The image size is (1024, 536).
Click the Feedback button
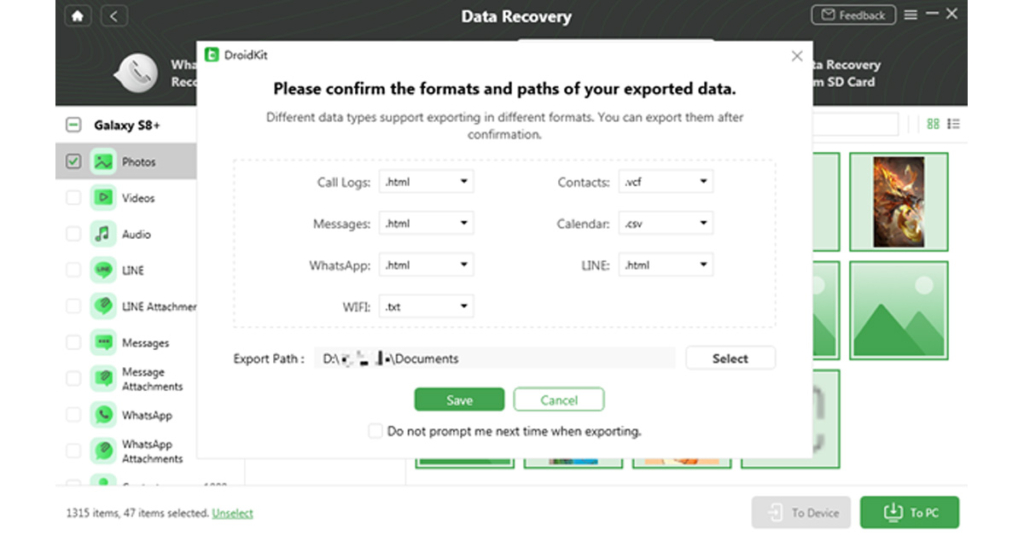[x=853, y=15]
